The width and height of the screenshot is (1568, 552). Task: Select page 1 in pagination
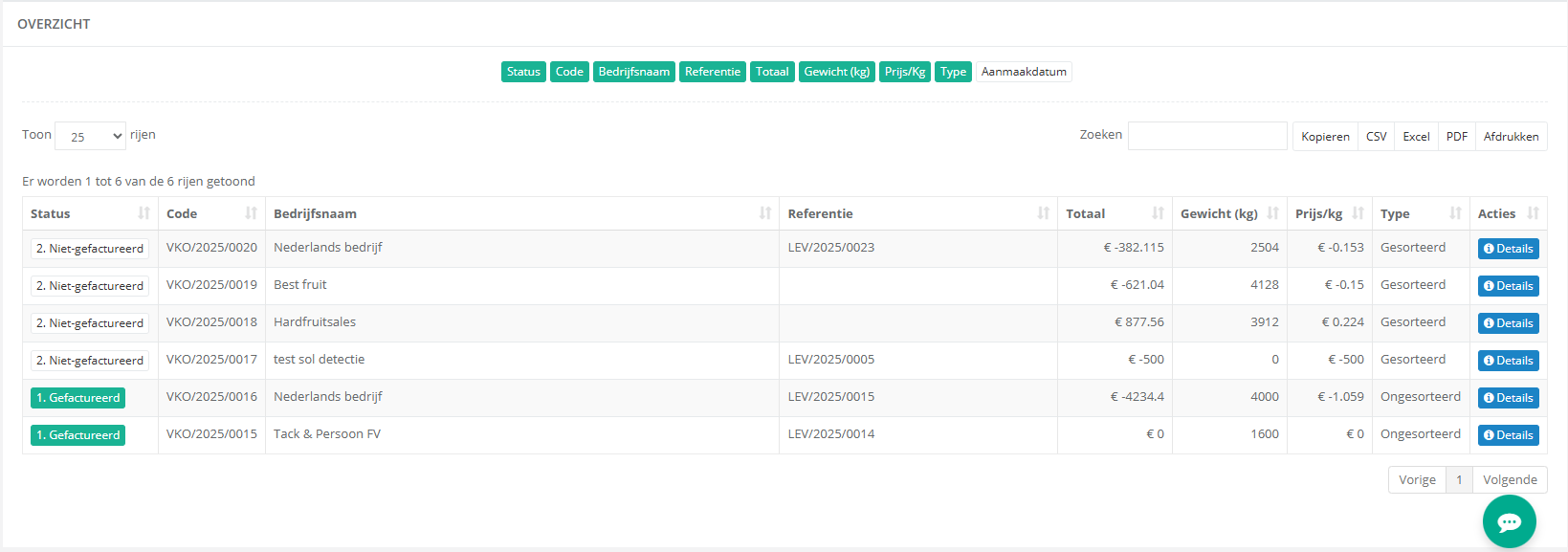(1459, 480)
